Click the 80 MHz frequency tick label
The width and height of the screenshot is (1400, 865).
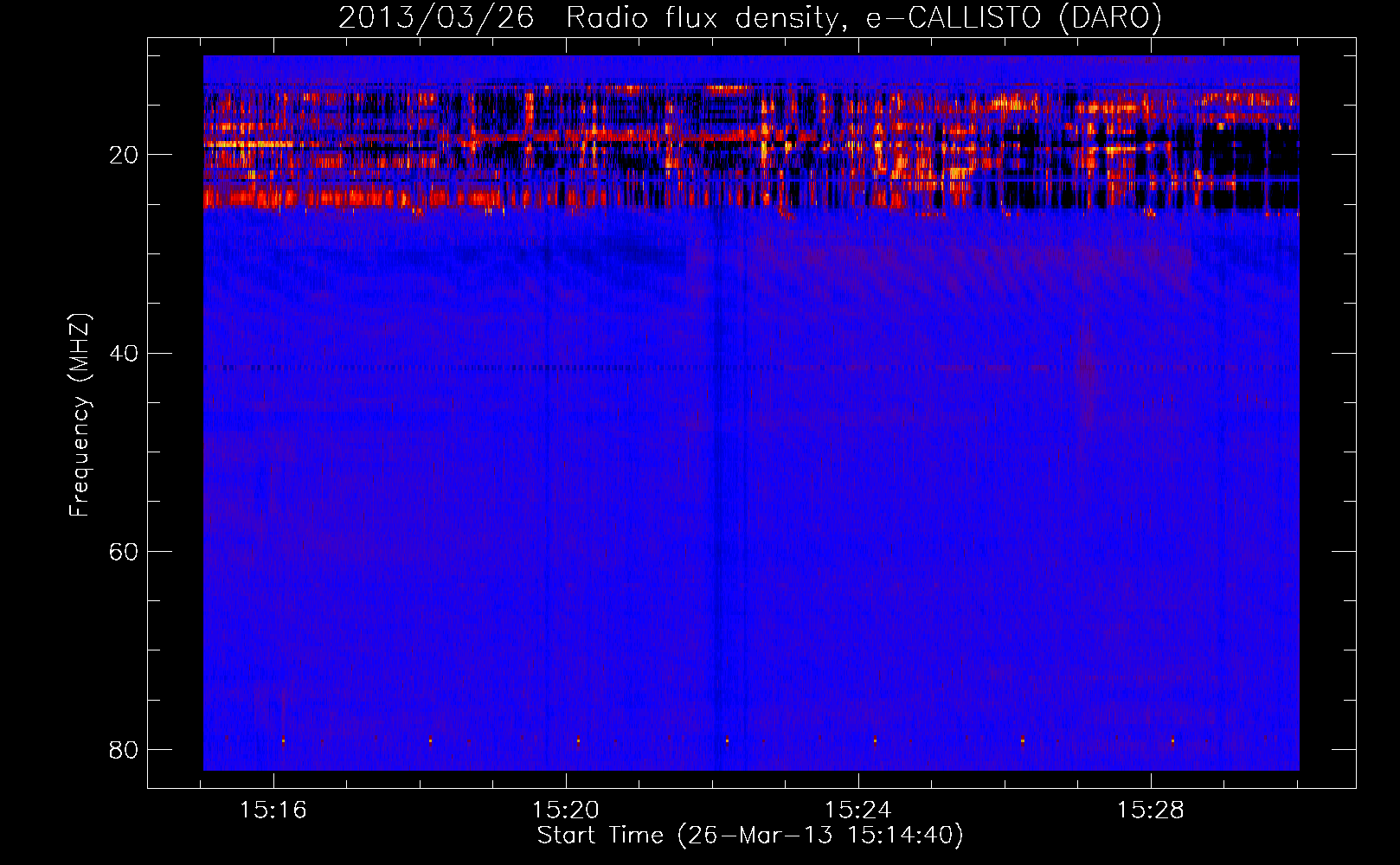tap(124, 749)
